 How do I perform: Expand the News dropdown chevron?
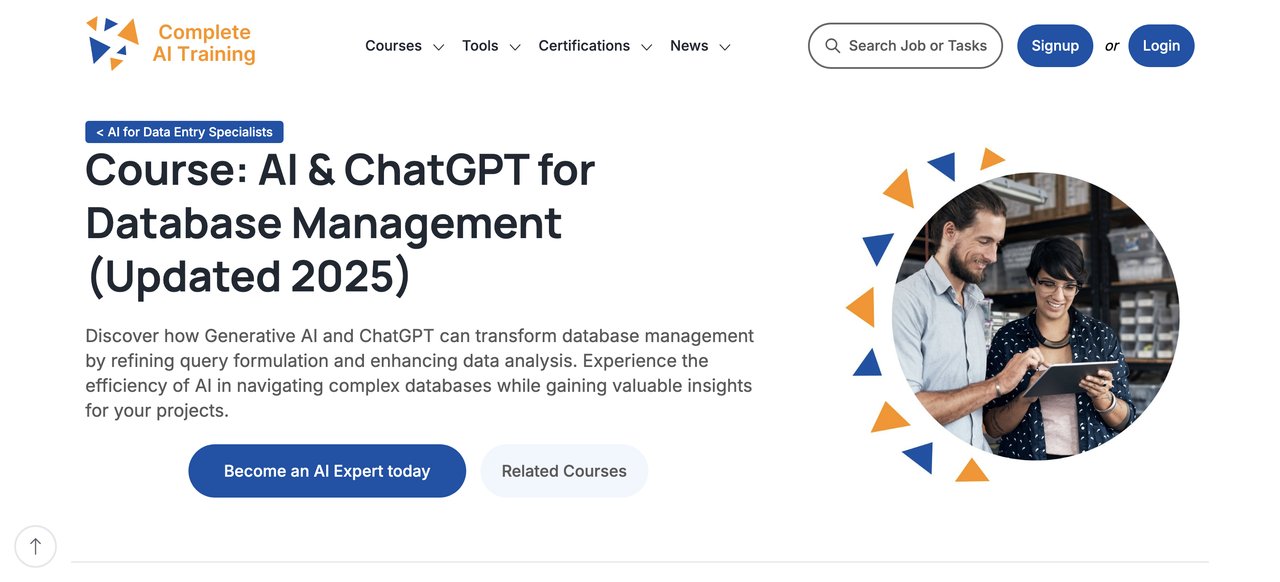pyautogui.click(x=725, y=47)
